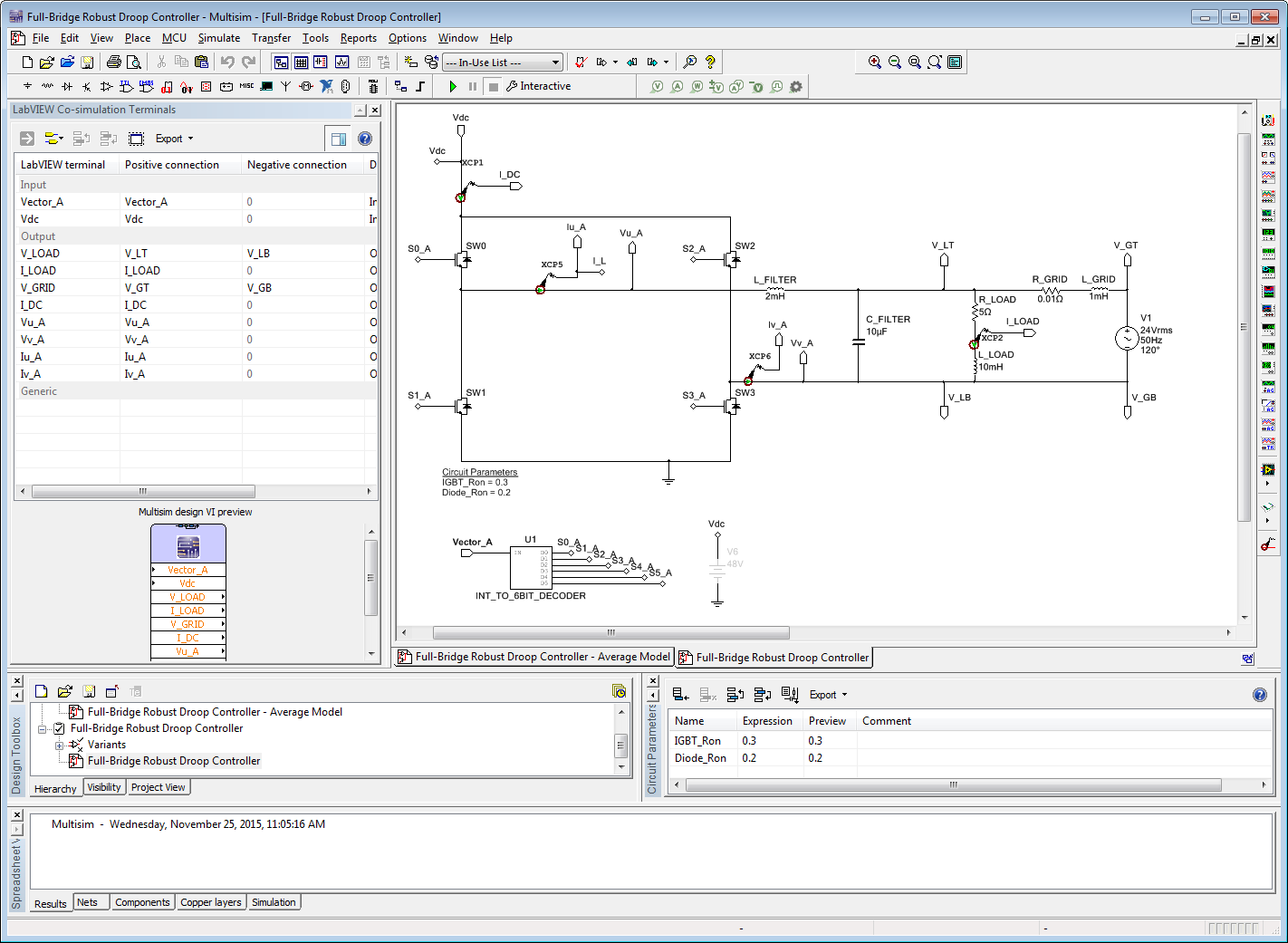The width and height of the screenshot is (1288, 943).
Task: Switch to Project View tab
Action: point(159,787)
